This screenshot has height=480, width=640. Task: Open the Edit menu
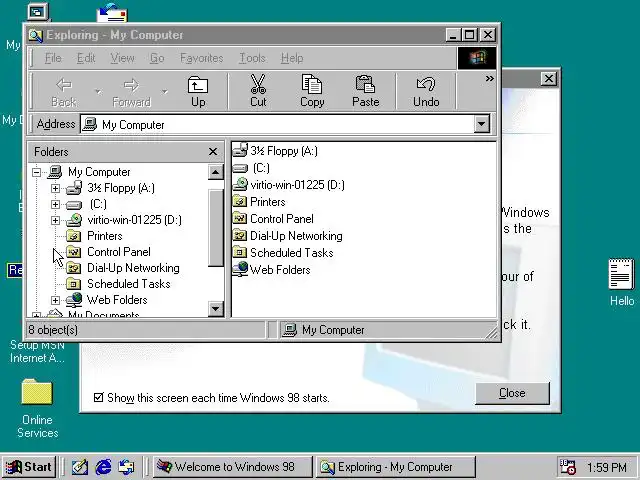pyautogui.click(x=86, y=58)
